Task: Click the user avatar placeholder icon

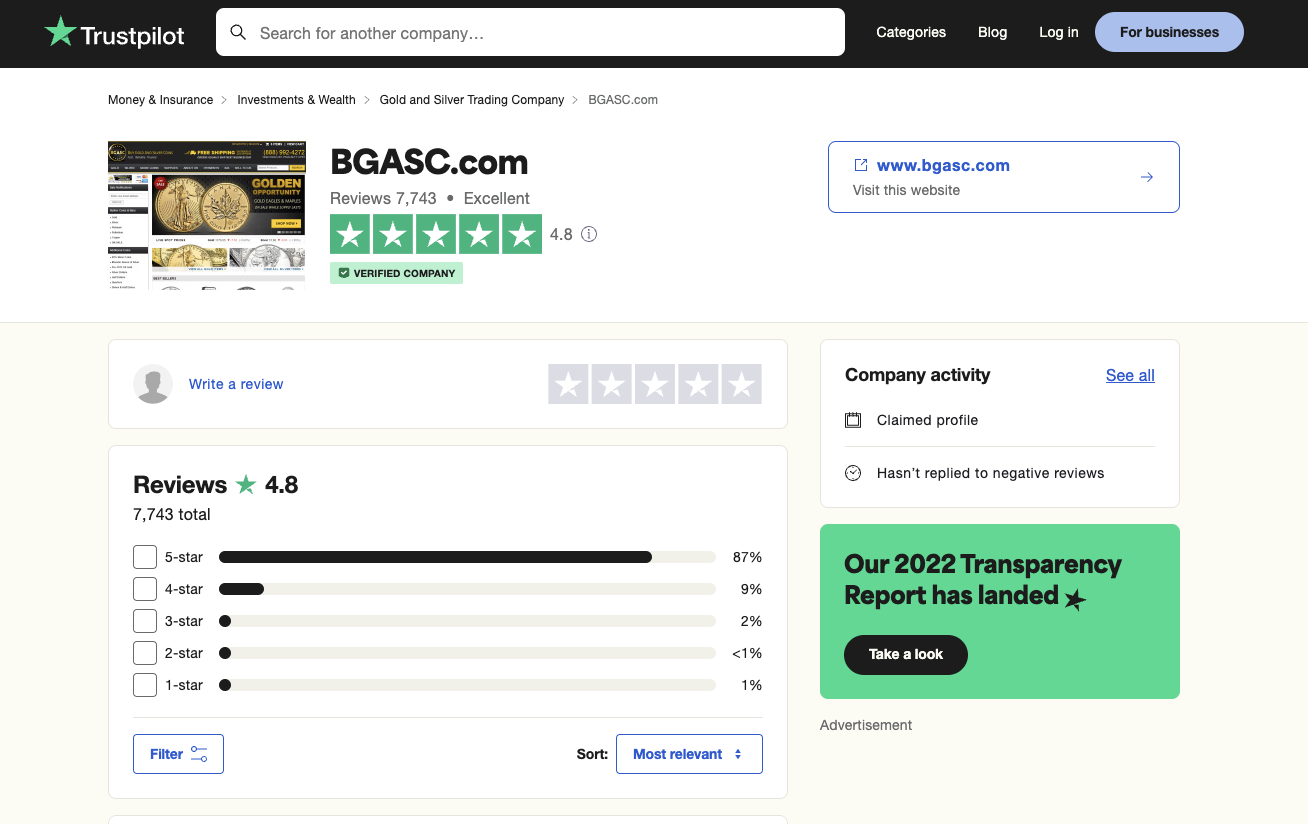Action: 153,384
